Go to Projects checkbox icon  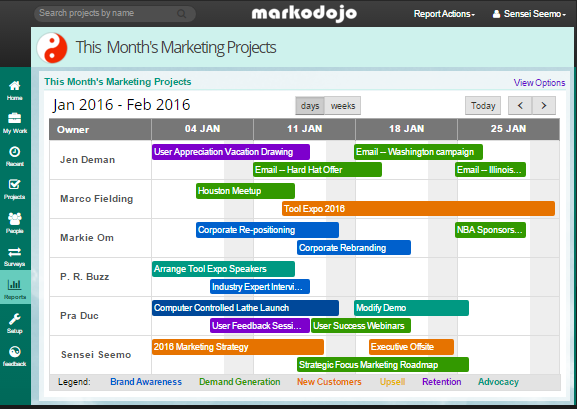click(x=14, y=184)
